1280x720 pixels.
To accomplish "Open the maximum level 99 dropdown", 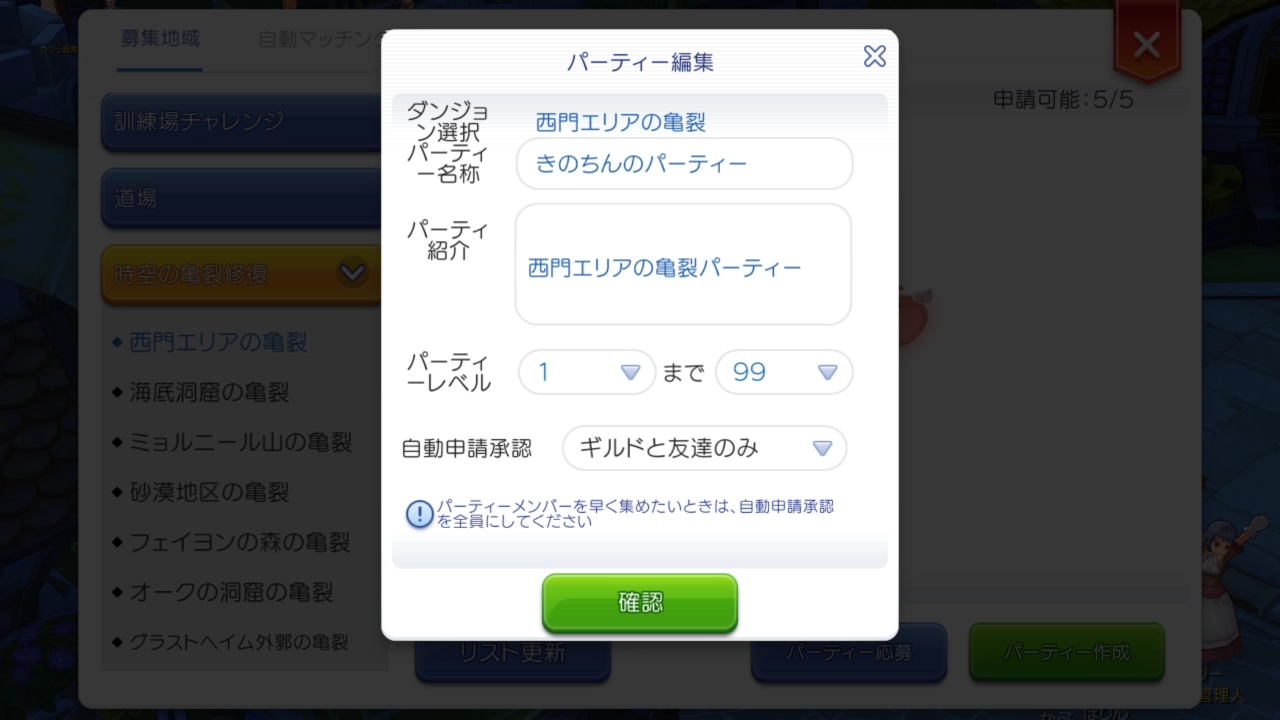I will [784, 372].
